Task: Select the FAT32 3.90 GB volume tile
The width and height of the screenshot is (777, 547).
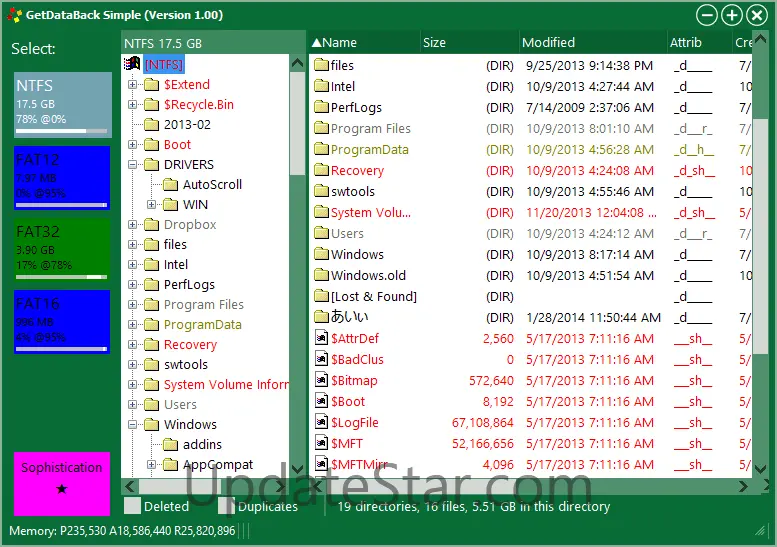Action: point(62,249)
